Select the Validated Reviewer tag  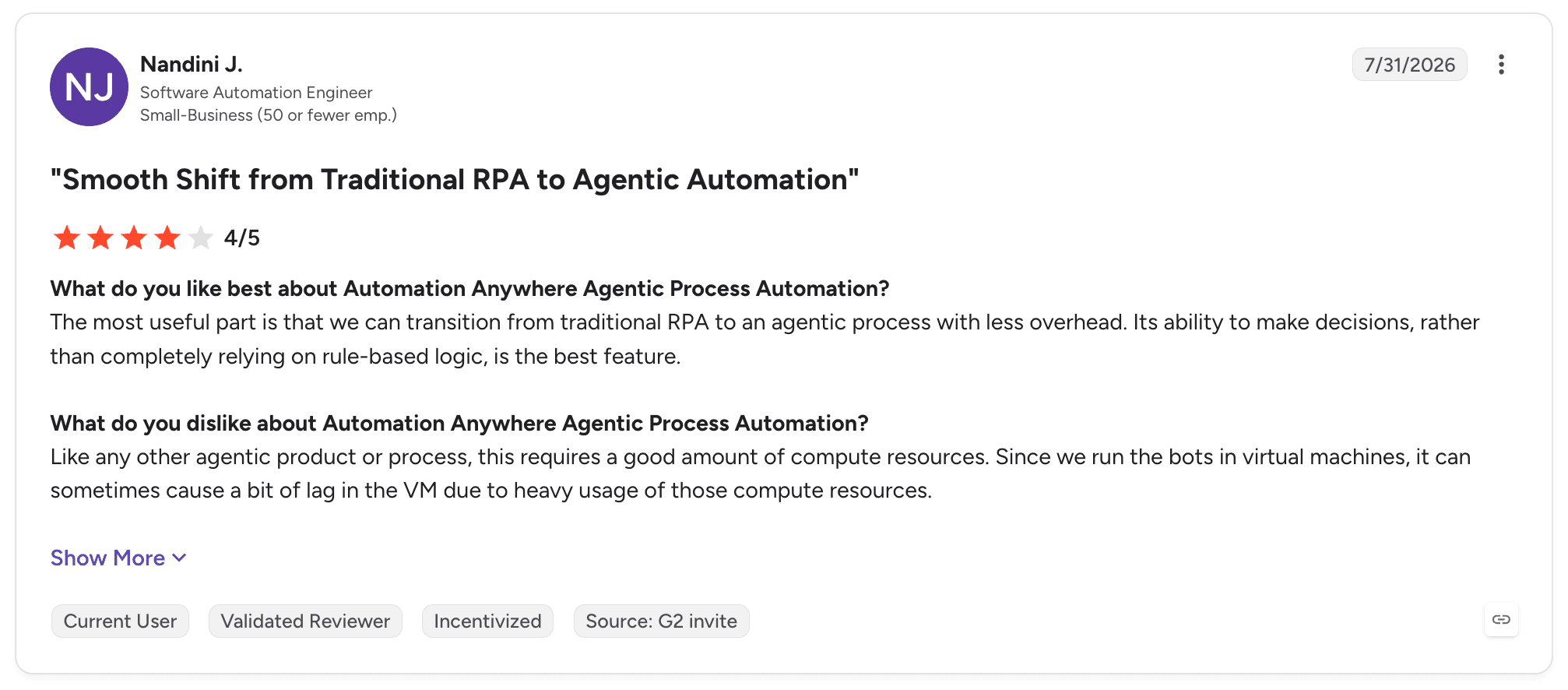tap(305, 621)
